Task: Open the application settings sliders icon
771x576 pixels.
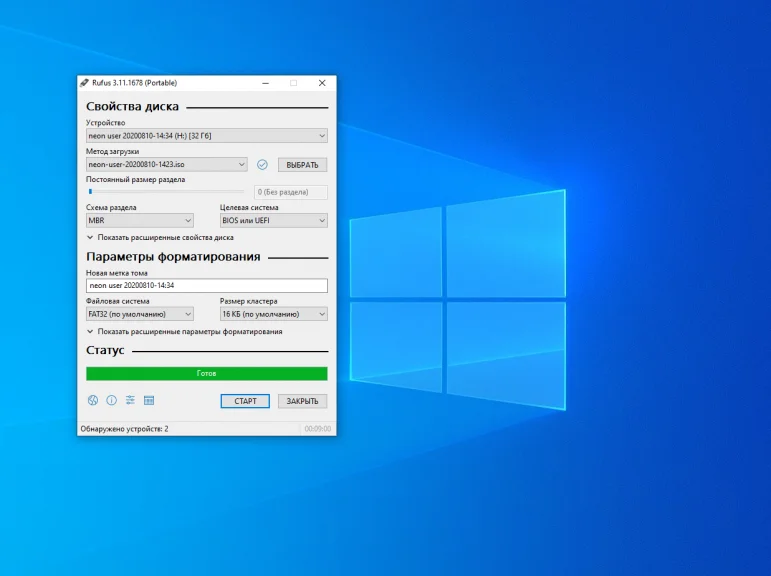Action: pyautogui.click(x=130, y=400)
